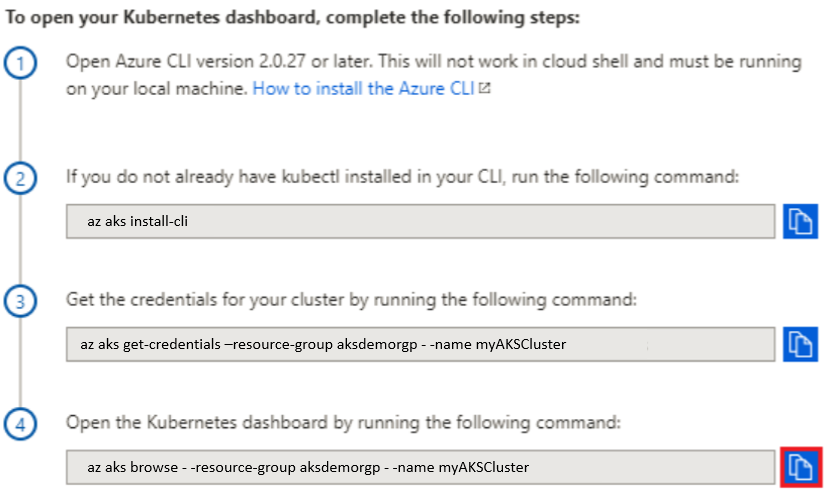The height and width of the screenshot is (500, 827).
Task: Copy the az aks get-credentials command
Action: pyautogui.click(x=800, y=344)
